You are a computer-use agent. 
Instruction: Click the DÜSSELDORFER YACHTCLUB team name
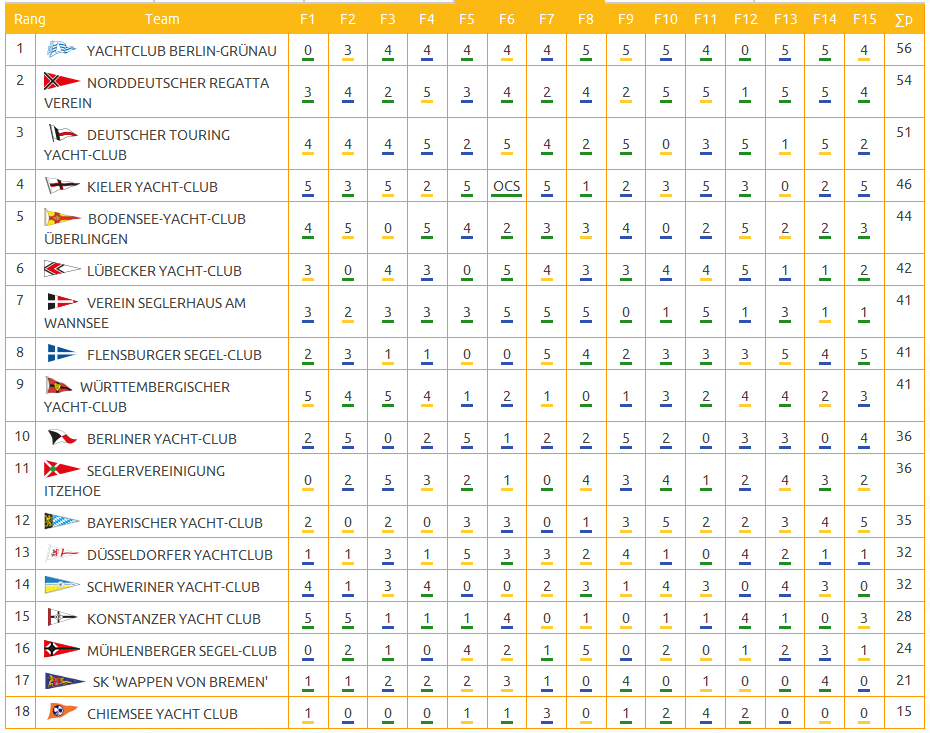click(180, 554)
